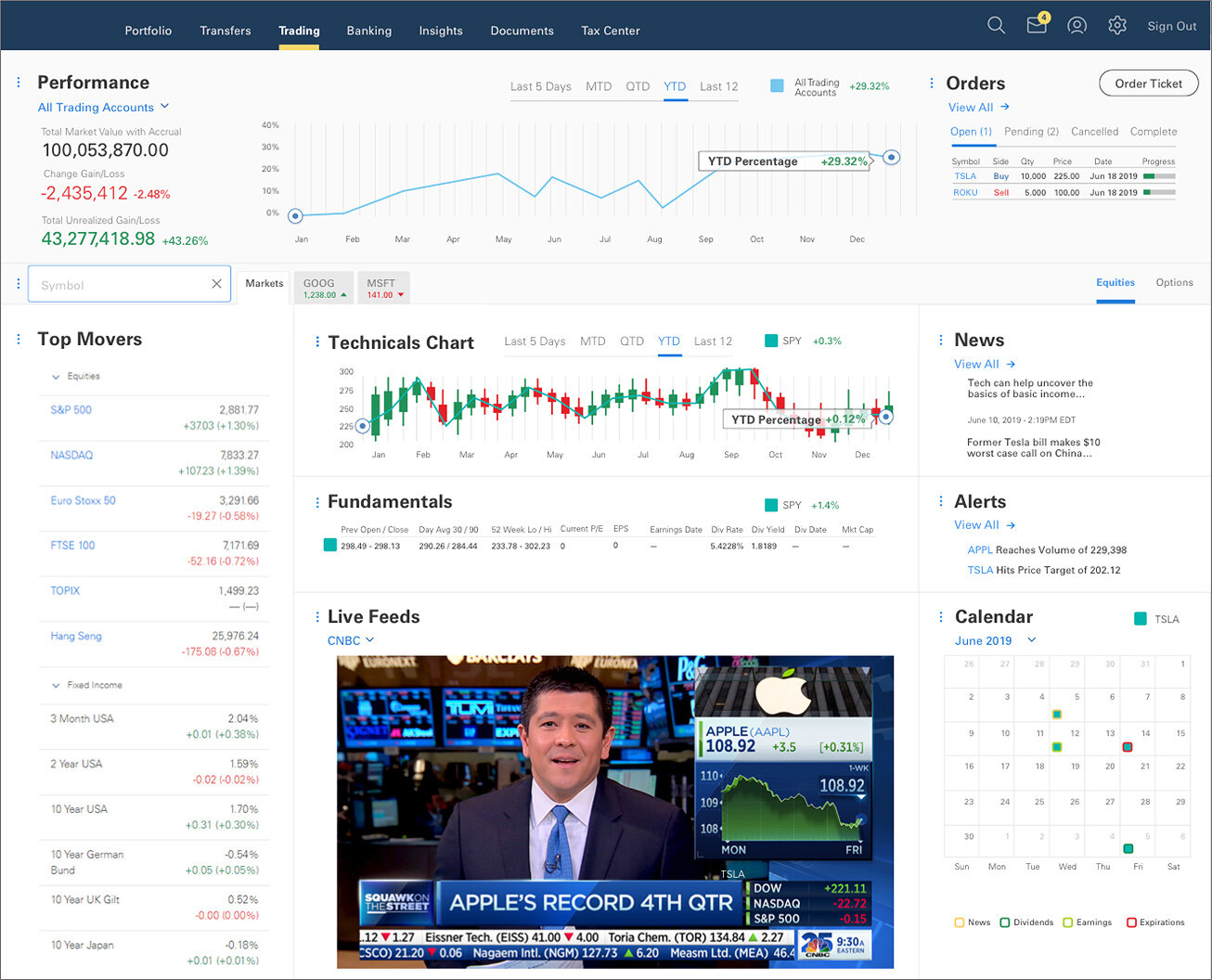Open Fundamentals panel three-dot menu

click(x=316, y=502)
